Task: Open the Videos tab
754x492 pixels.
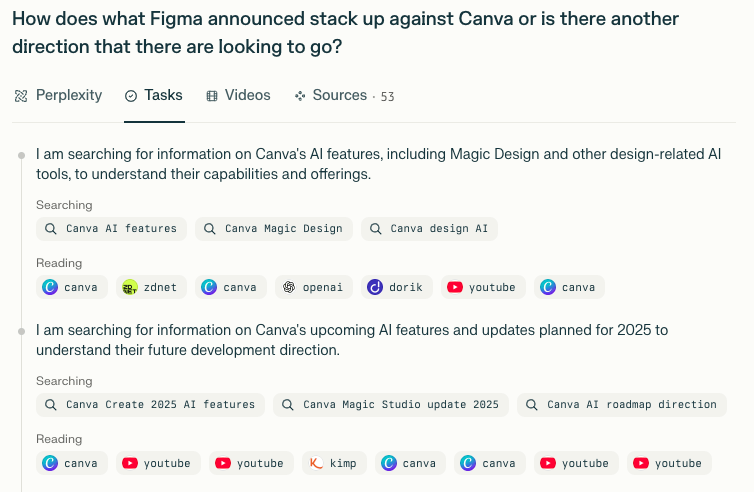Action: [x=239, y=95]
